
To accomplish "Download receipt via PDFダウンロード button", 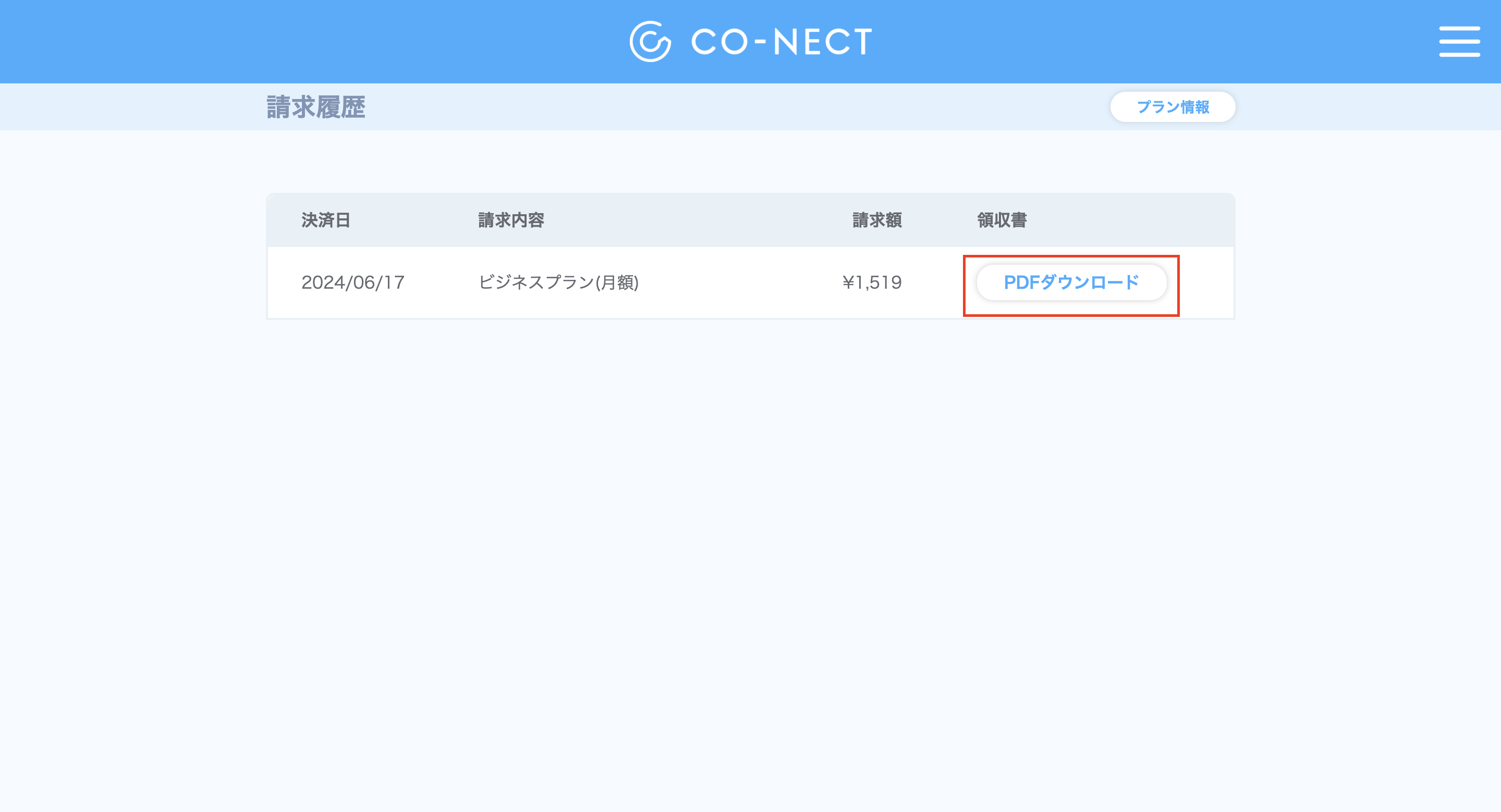I will (1071, 282).
